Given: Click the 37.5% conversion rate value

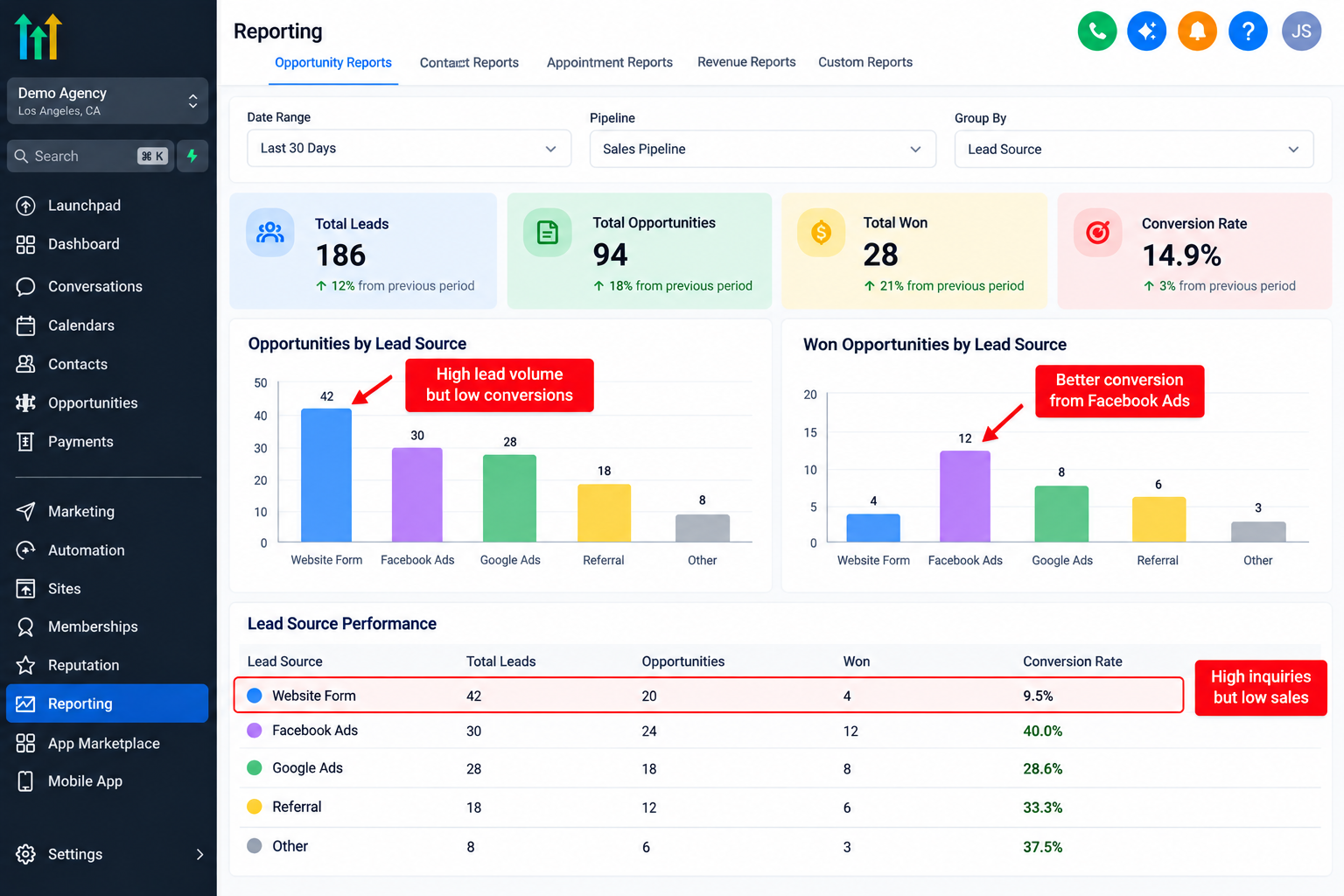Looking at the screenshot, I should (1043, 847).
